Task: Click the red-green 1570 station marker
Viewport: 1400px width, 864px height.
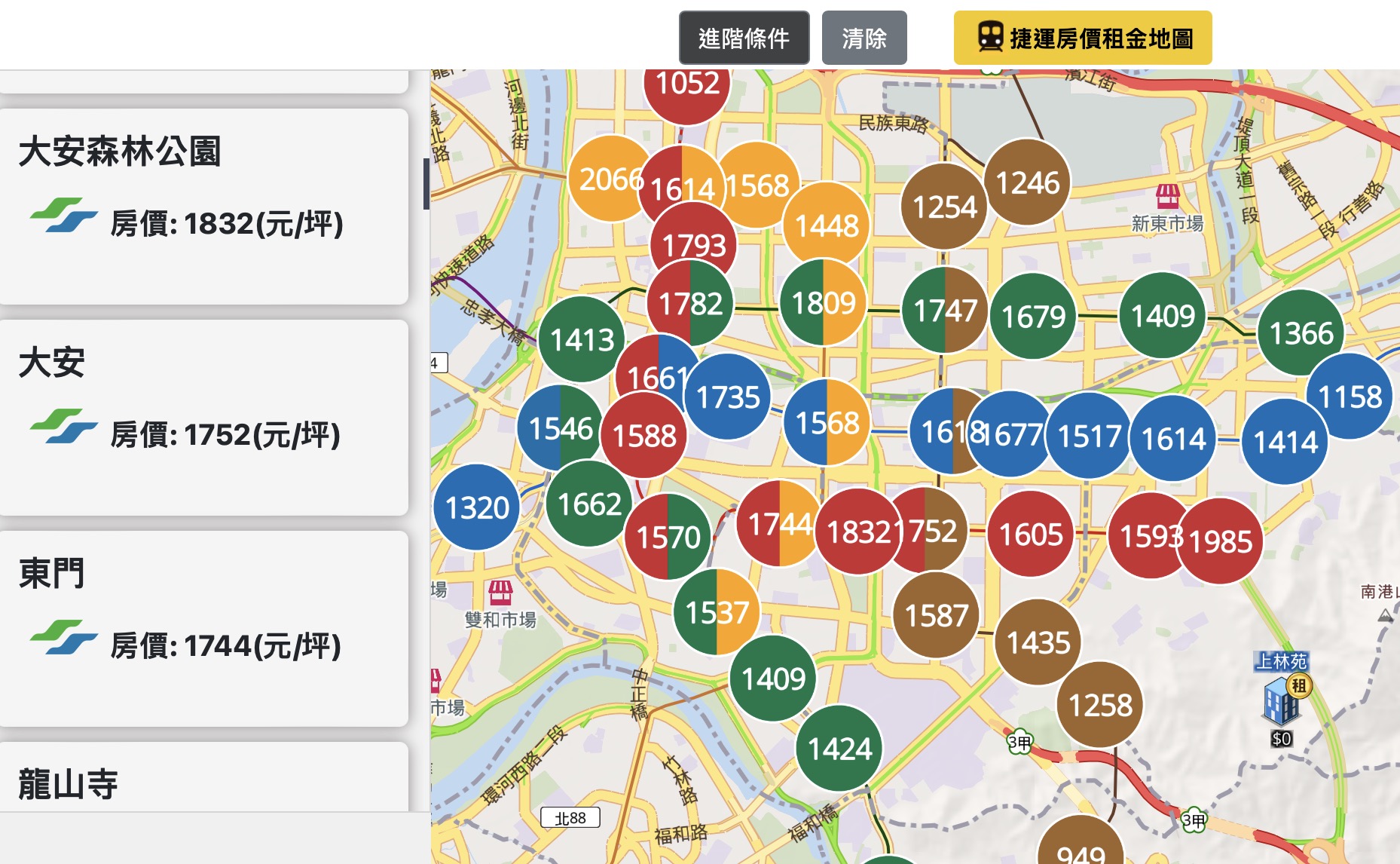Action: pos(668,537)
